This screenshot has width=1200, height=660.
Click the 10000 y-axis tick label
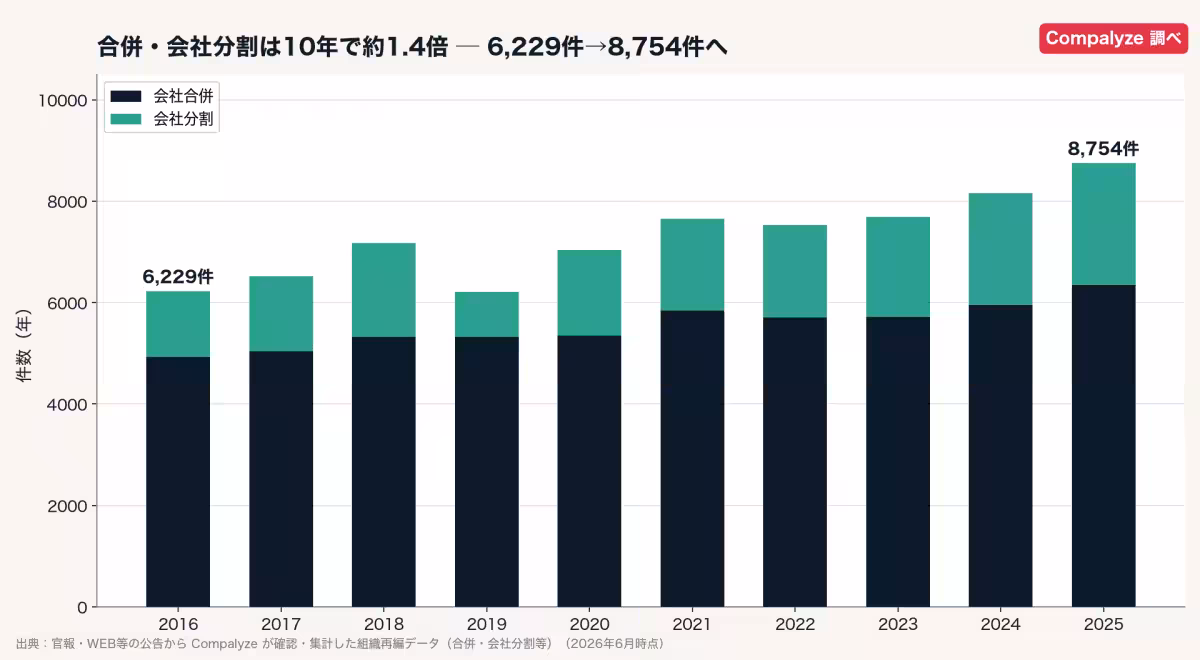coord(66,100)
